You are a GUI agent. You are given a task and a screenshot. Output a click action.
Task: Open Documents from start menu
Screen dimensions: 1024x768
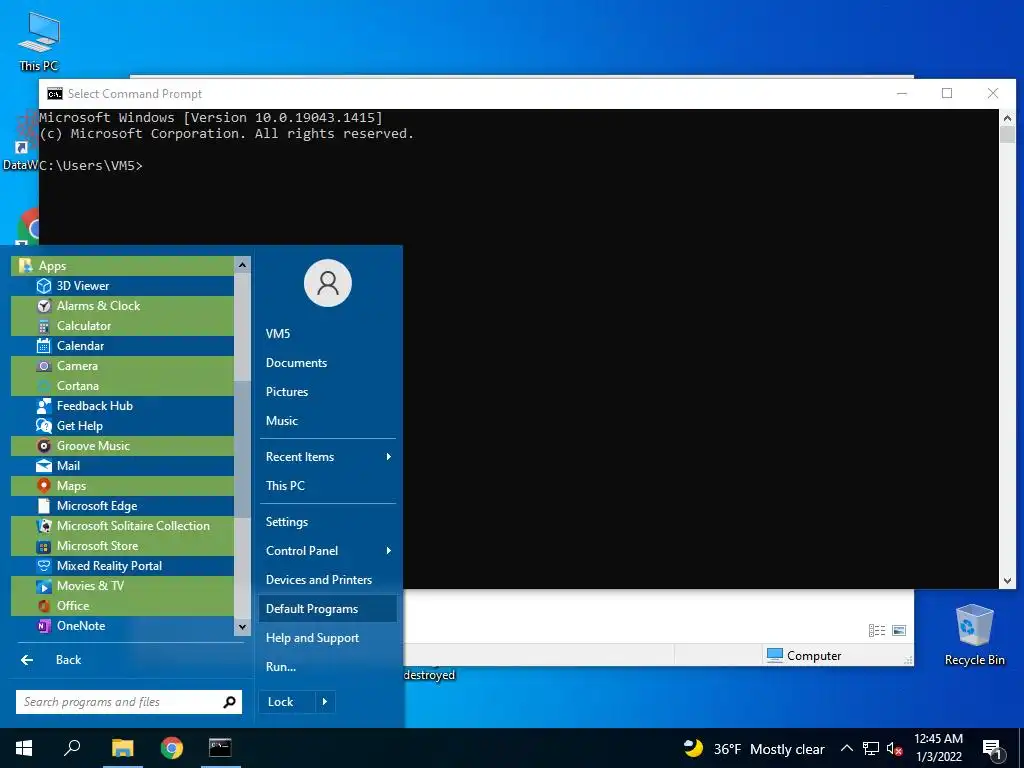pos(328,362)
